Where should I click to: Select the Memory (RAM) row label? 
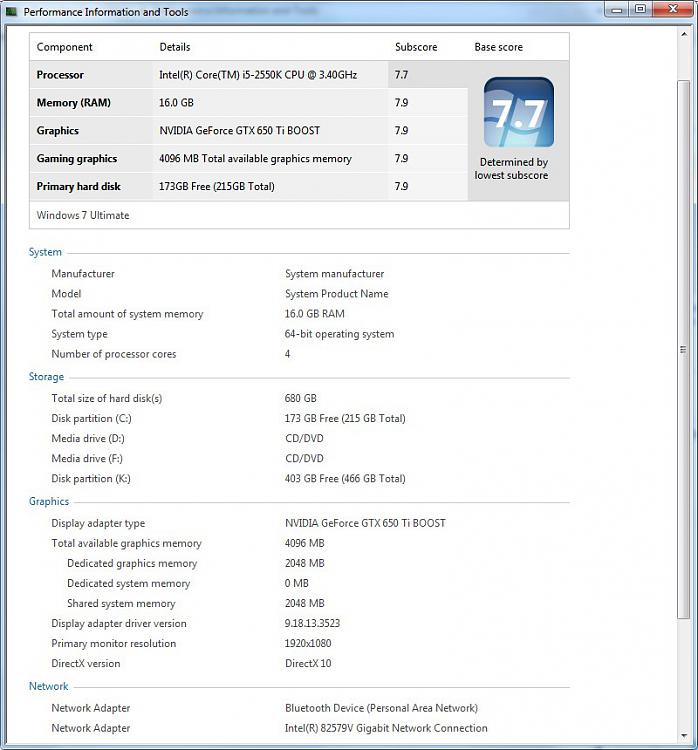pyautogui.click(x=73, y=102)
